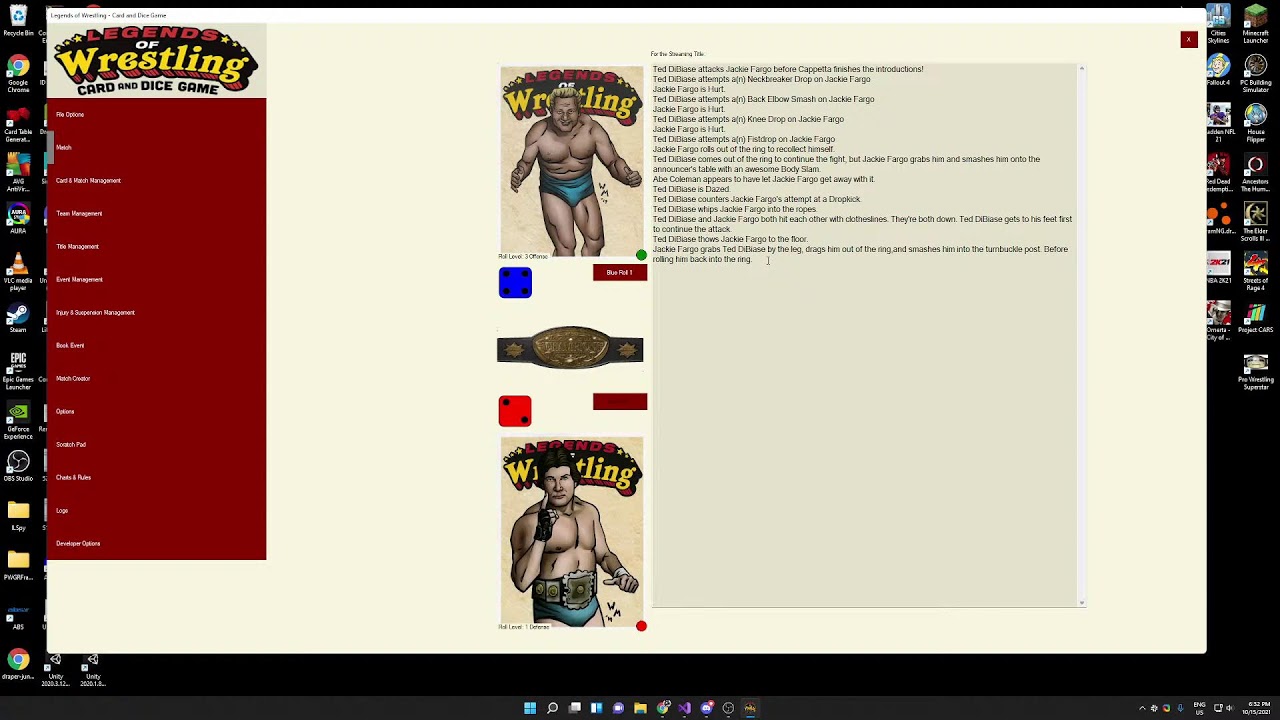
Task: Open the Windows Start menu
Action: (x=530, y=708)
